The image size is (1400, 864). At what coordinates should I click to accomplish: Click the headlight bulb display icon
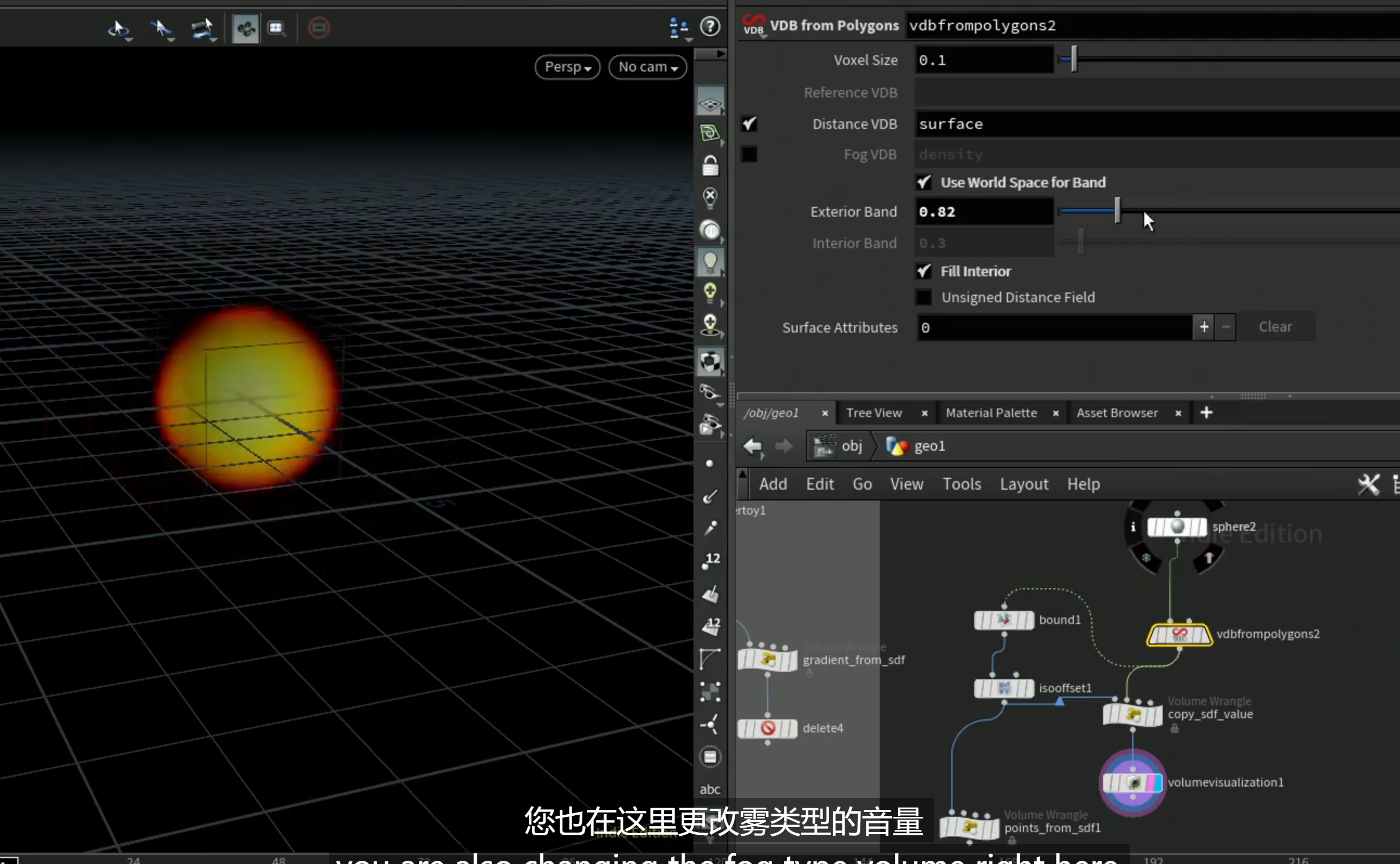point(710,262)
